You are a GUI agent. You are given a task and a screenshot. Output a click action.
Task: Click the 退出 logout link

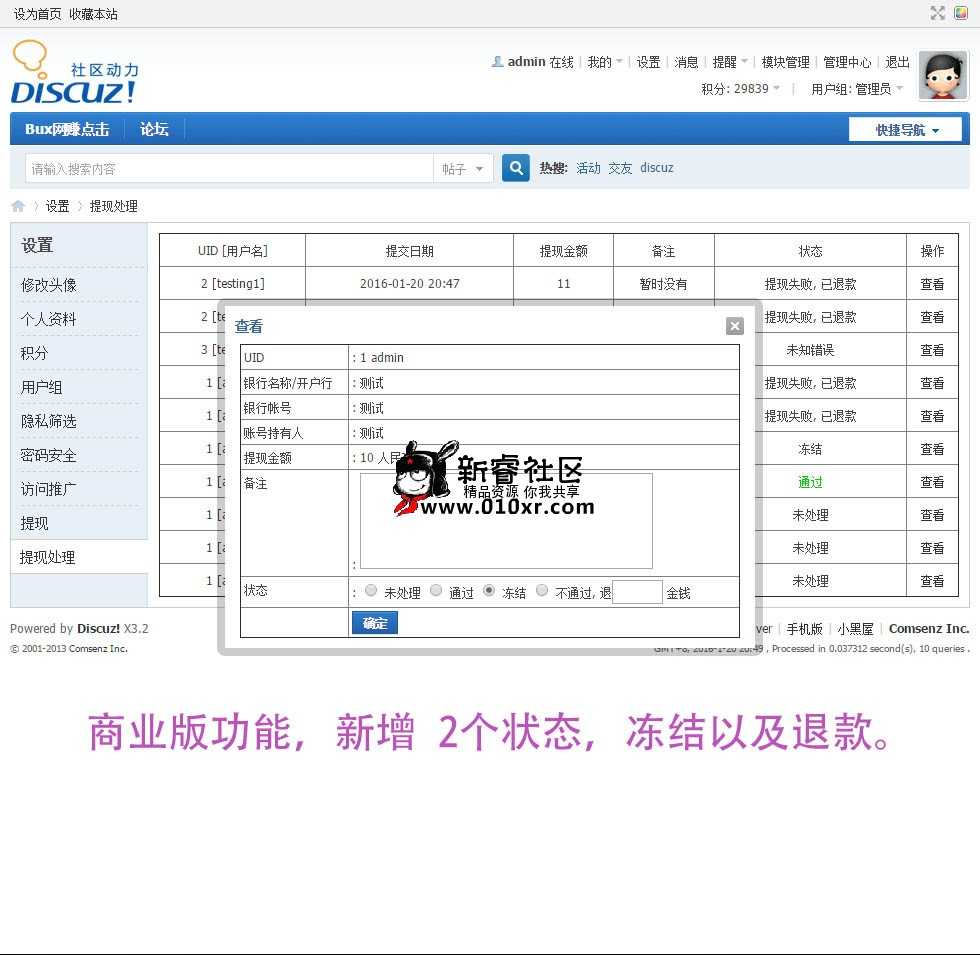[897, 62]
